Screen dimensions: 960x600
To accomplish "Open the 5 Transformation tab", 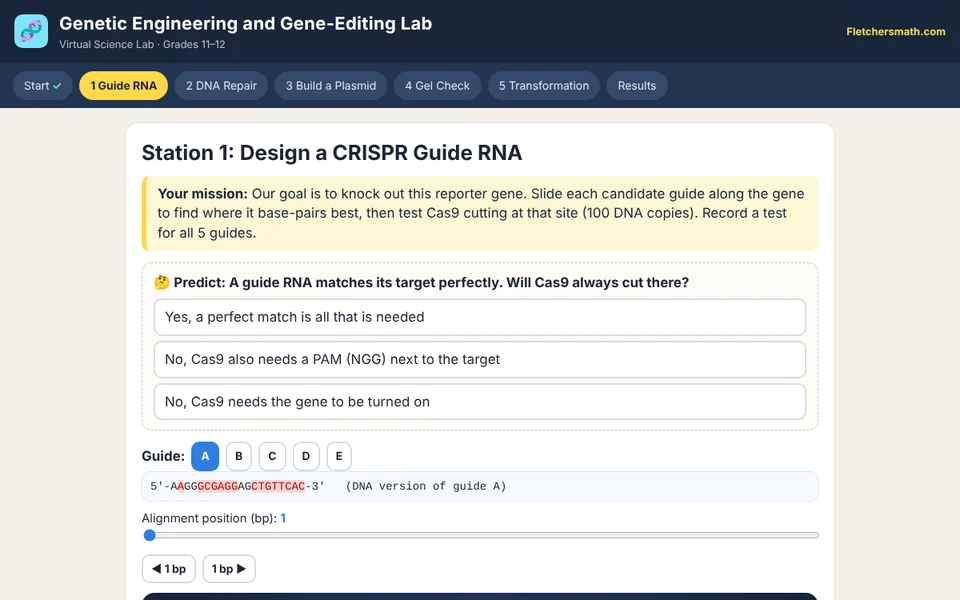I will (x=544, y=86).
